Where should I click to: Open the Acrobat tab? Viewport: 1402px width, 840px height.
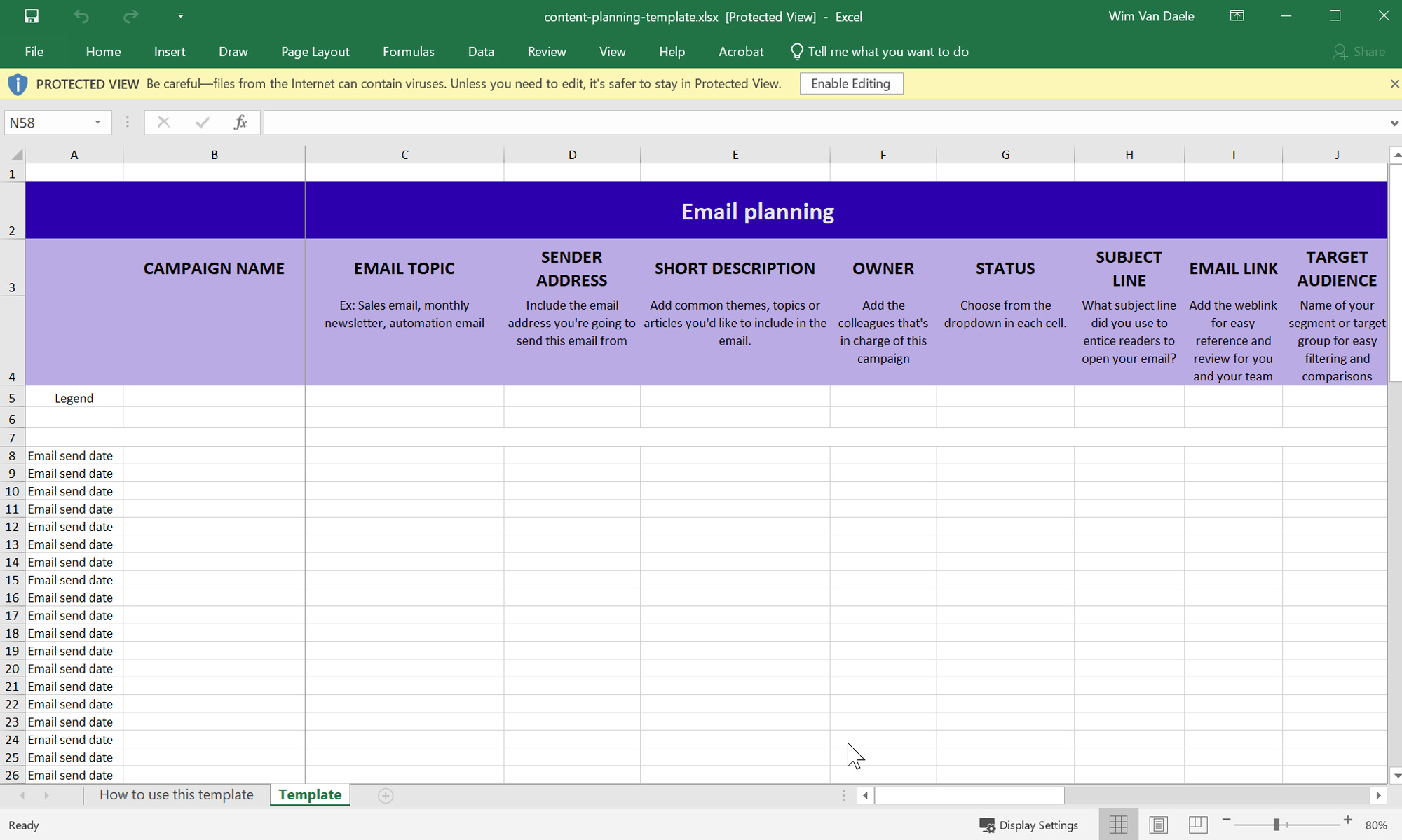pos(741,52)
